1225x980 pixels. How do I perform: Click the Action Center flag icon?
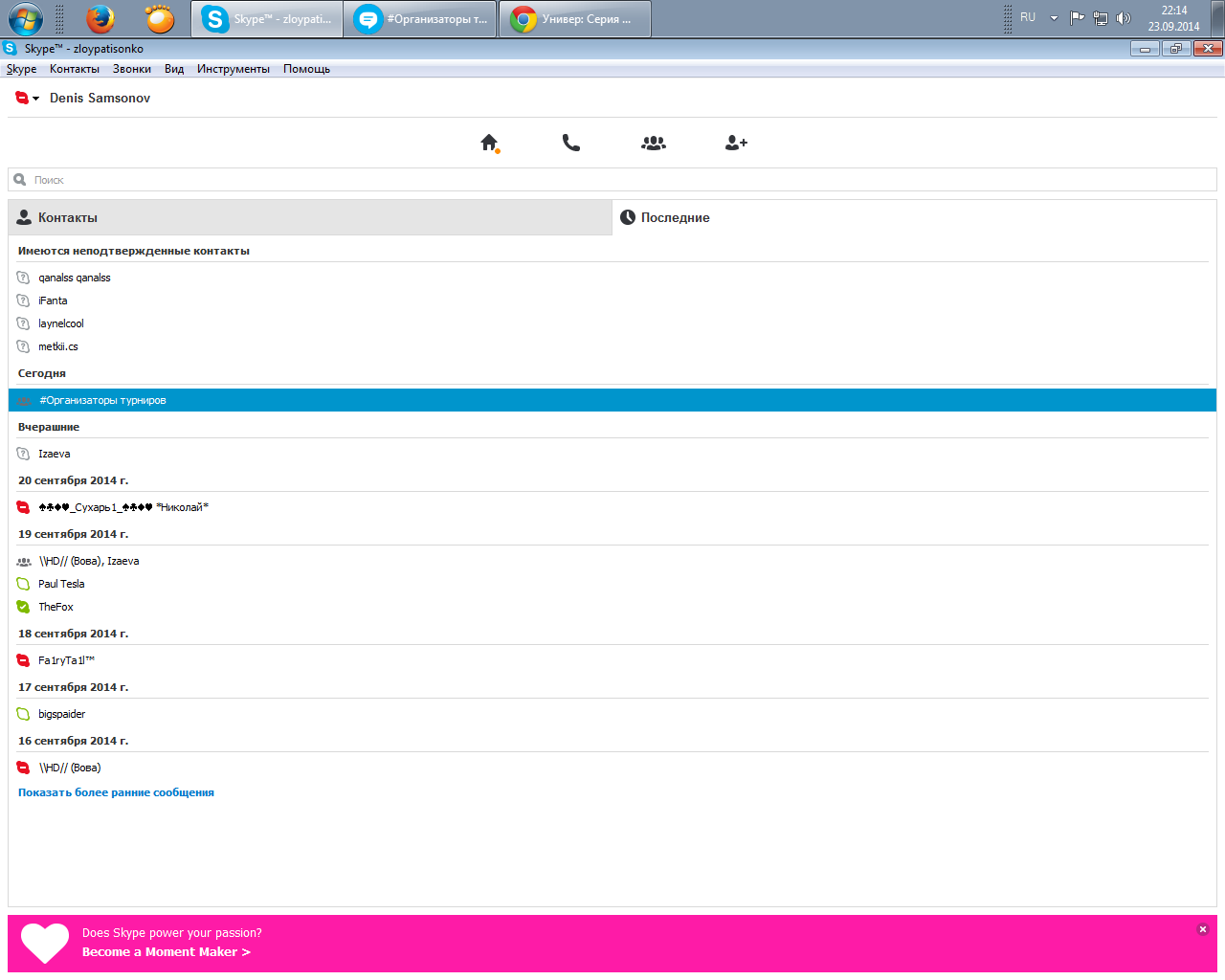[x=1077, y=18]
